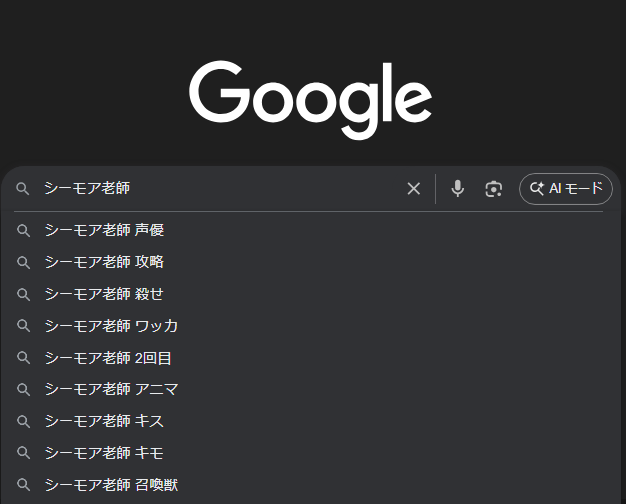Open AI モード search button
This screenshot has height=504, width=626.
[565, 189]
